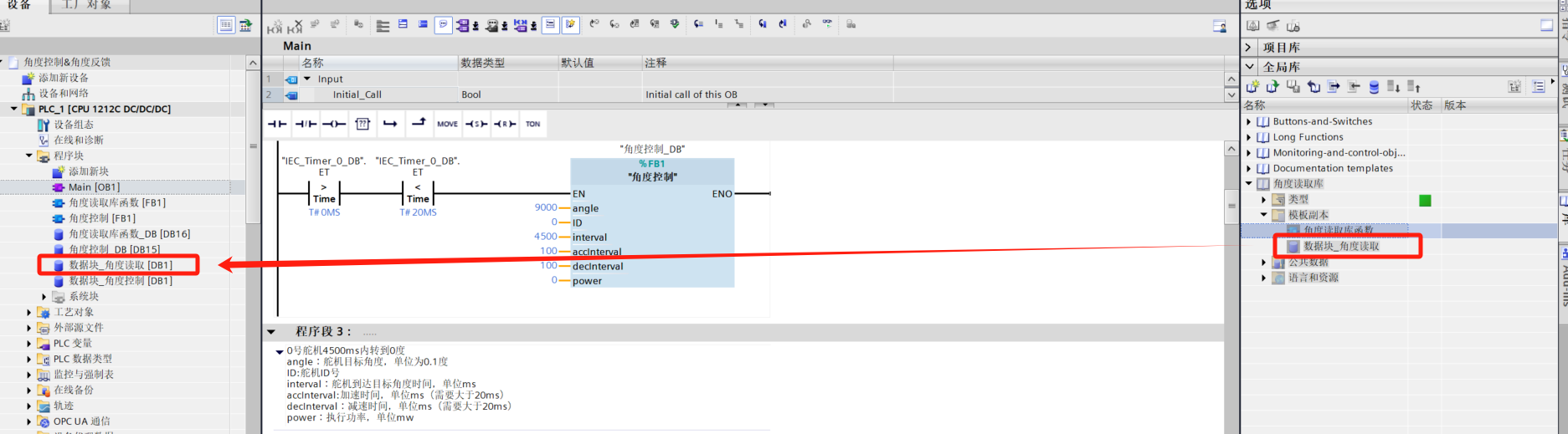Image resolution: width=1568 pixels, height=434 pixels.
Task: Add the TON timer instruction
Action: [x=532, y=124]
